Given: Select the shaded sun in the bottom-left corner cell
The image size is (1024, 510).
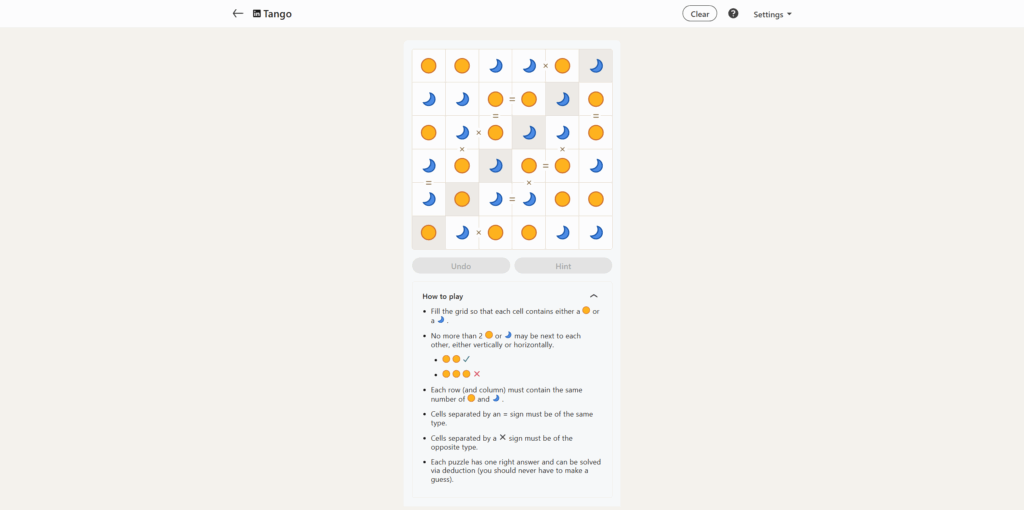Looking at the screenshot, I should pos(428,233).
